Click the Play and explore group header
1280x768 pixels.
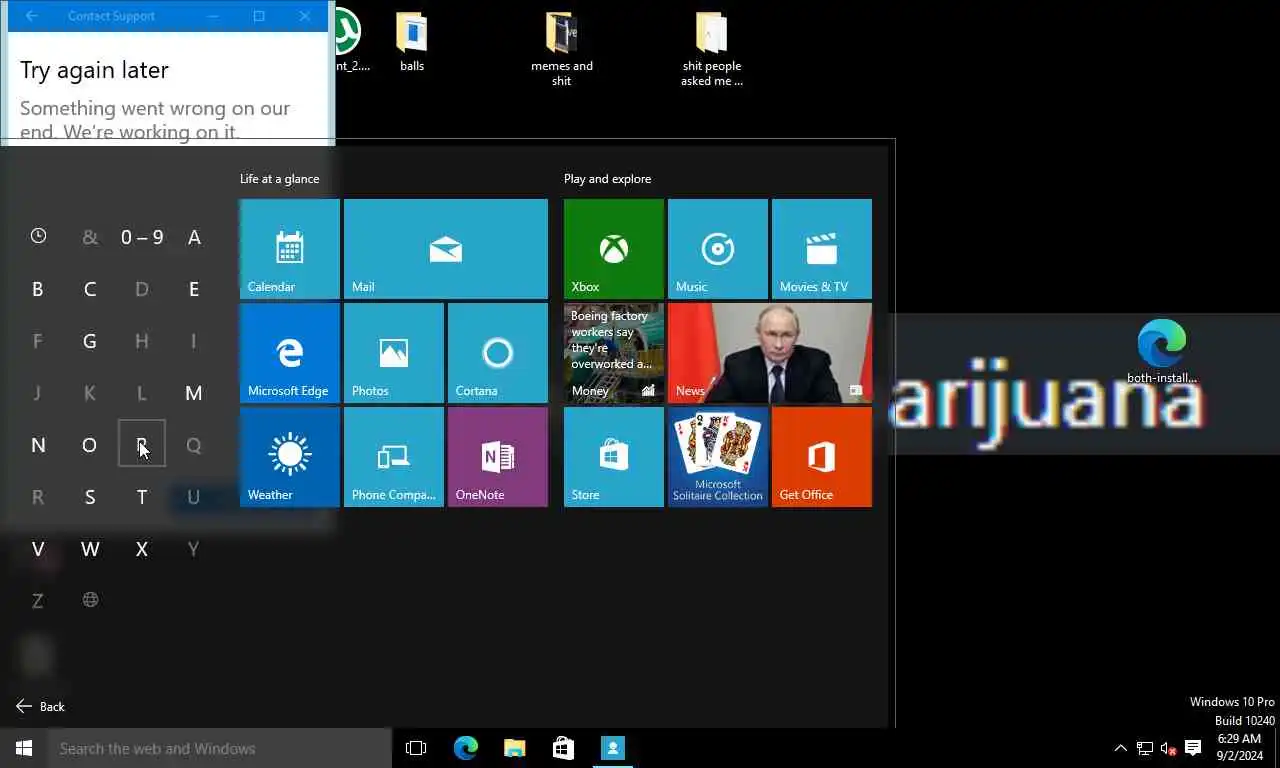tap(607, 179)
